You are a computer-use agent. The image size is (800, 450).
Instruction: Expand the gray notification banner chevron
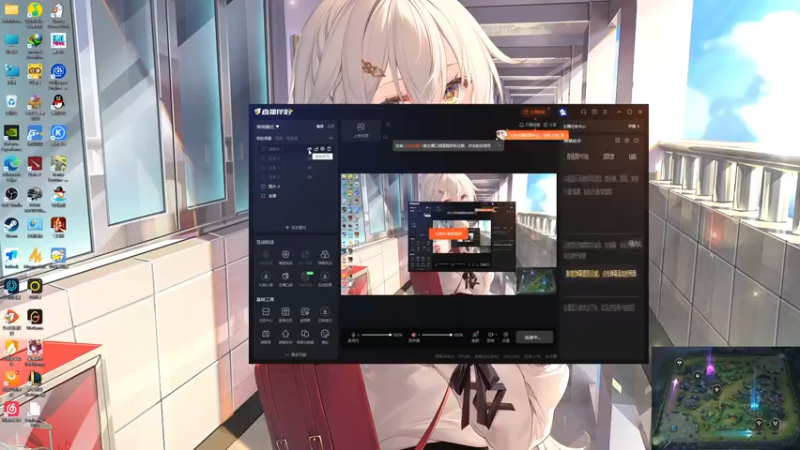[x=499, y=146]
